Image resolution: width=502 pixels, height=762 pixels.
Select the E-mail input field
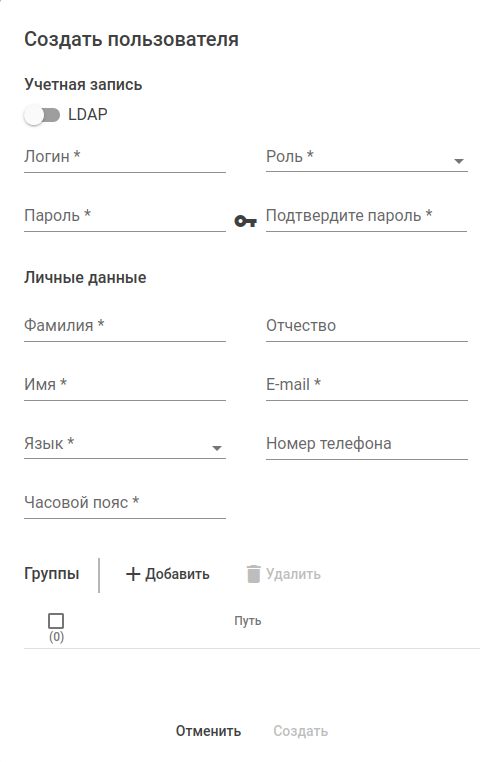coord(367,385)
